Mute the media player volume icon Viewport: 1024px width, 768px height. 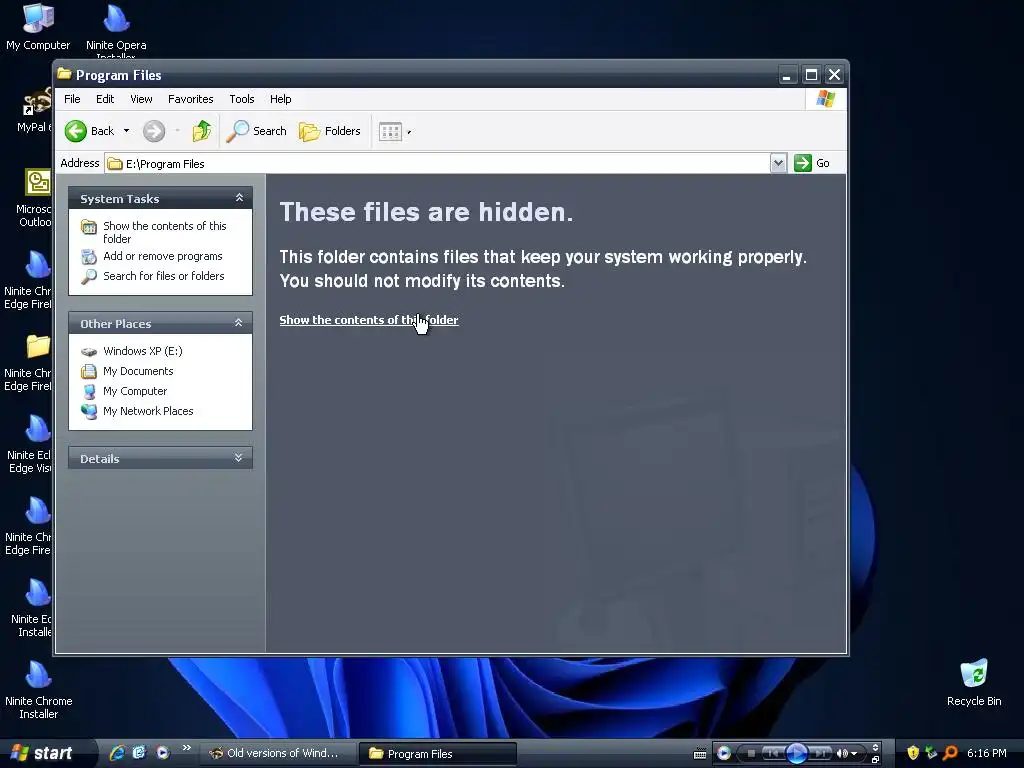pyautogui.click(x=842, y=754)
